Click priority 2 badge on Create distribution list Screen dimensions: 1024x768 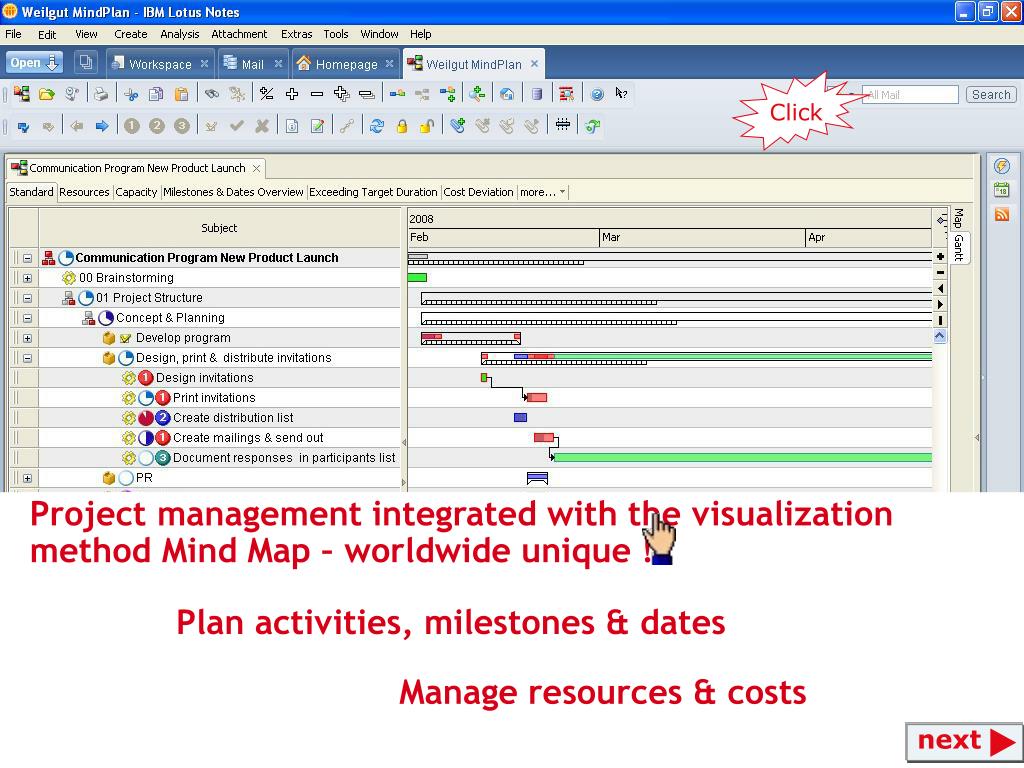(163, 418)
